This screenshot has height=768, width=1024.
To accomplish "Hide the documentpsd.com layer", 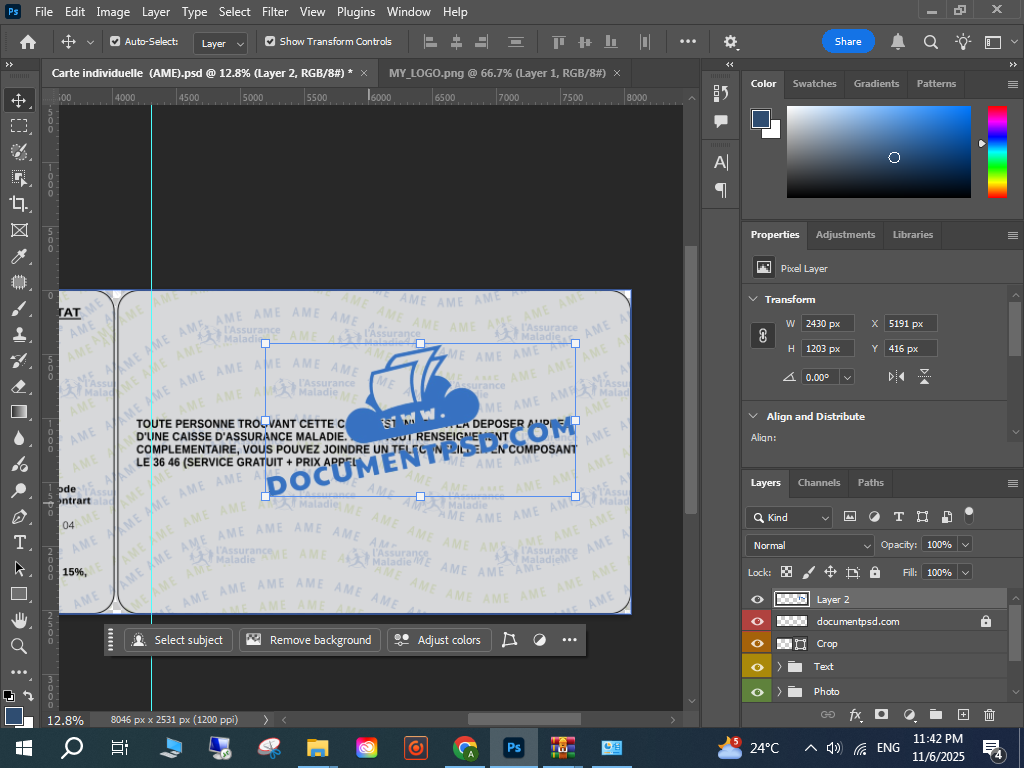I will tap(757, 621).
